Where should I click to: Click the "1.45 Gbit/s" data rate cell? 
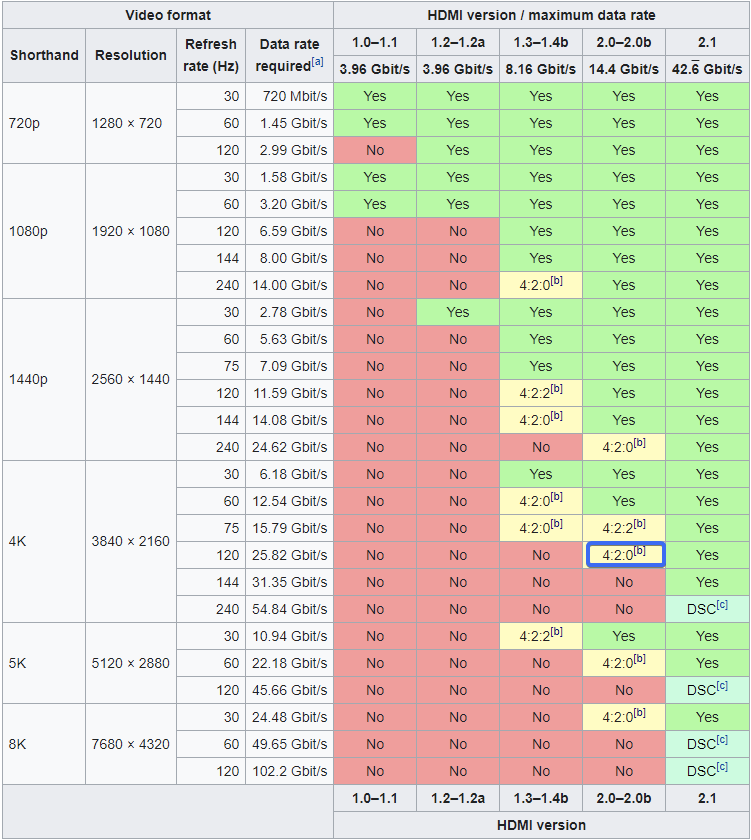(x=289, y=123)
